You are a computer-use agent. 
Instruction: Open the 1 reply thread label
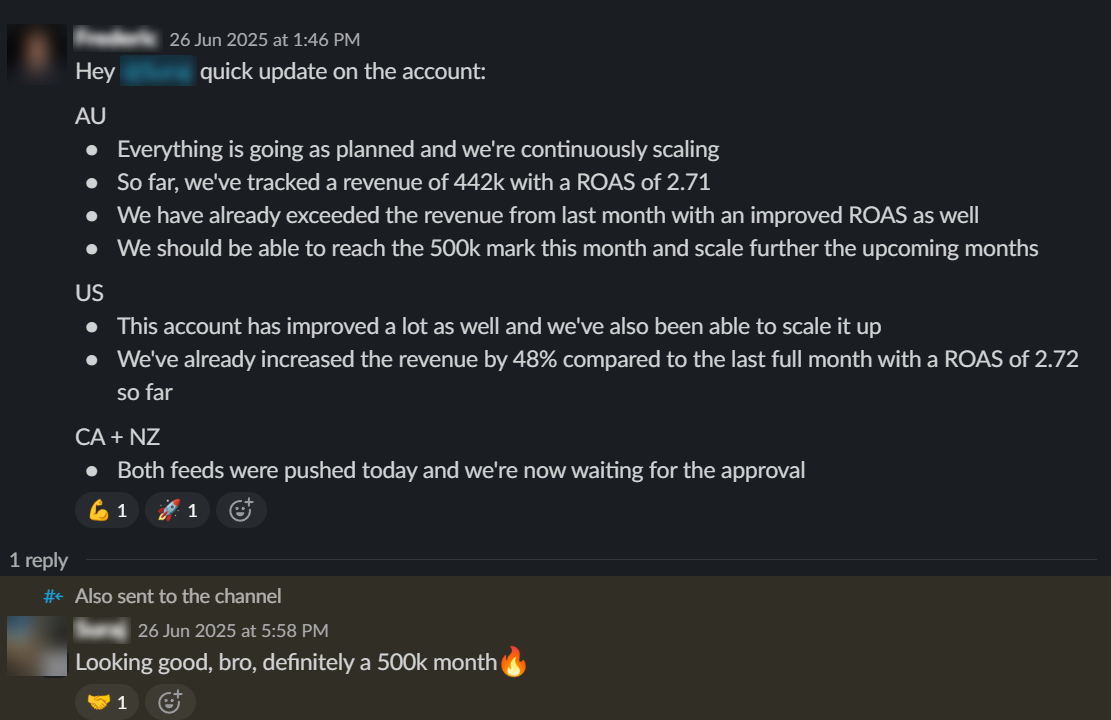(x=38, y=561)
